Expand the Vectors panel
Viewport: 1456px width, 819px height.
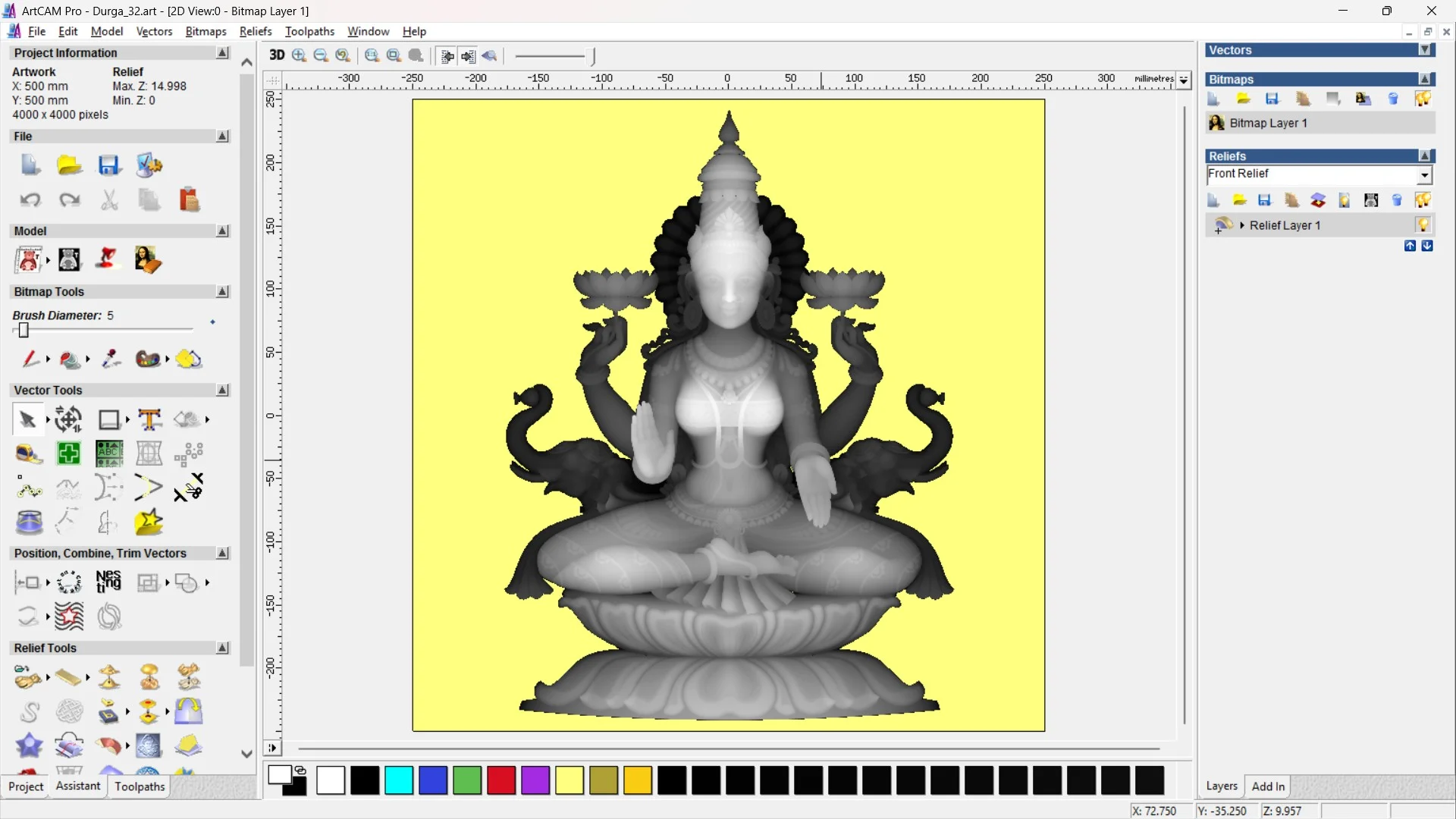pyautogui.click(x=1425, y=50)
